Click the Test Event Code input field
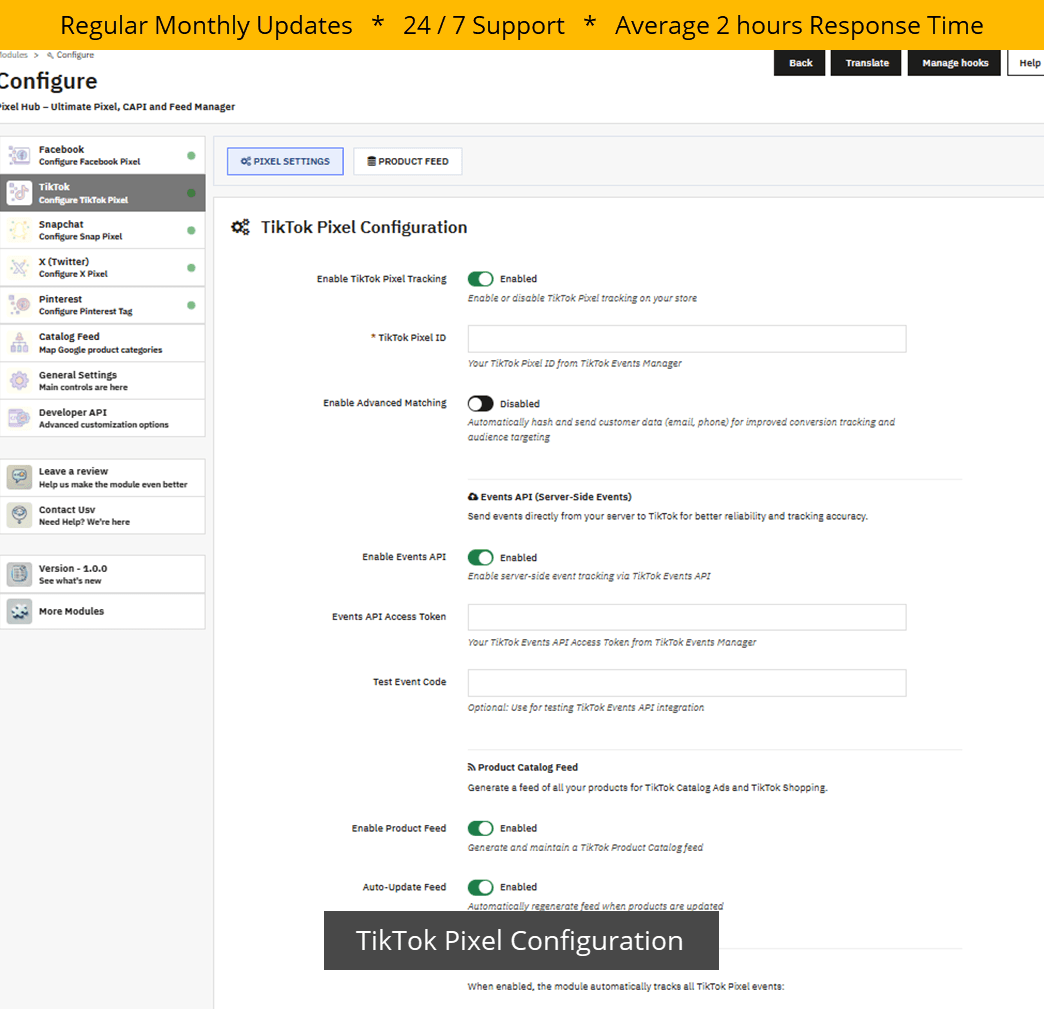The width and height of the screenshot is (1044, 1010). pos(687,682)
